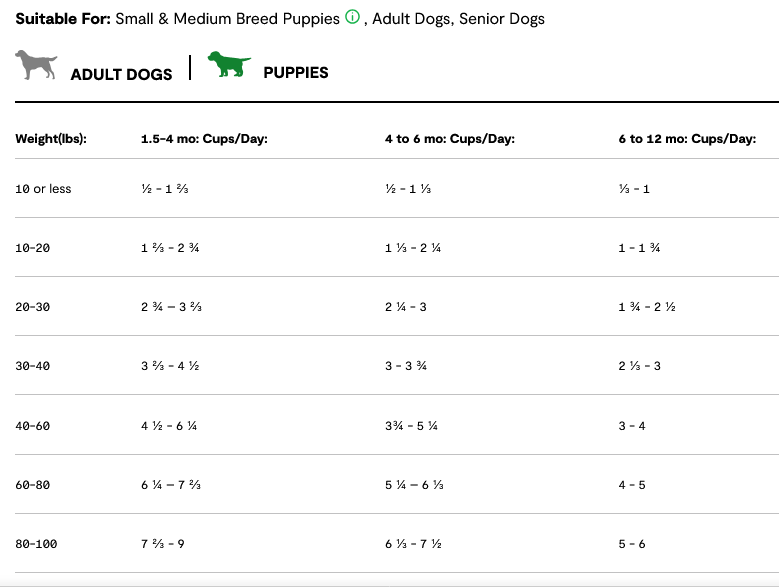Click the 6 to 12 mo Cups/Day header
779x588 pixels.
click(686, 139)
